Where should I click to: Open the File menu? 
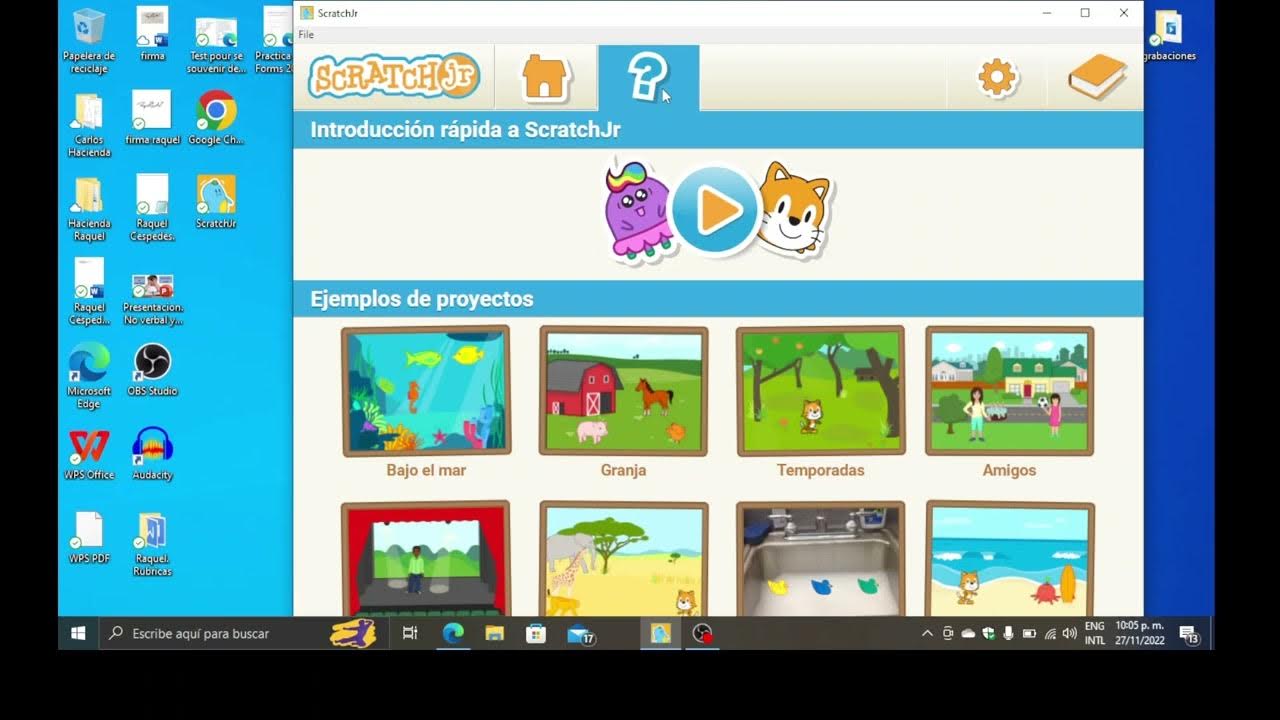point(306,35)
